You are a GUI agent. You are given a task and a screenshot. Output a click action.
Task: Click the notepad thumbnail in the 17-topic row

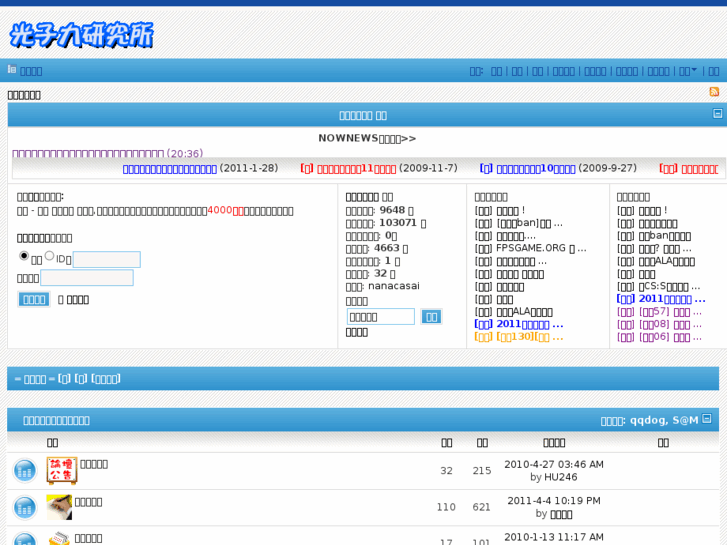pyautogui.click(x=59, y=538)
